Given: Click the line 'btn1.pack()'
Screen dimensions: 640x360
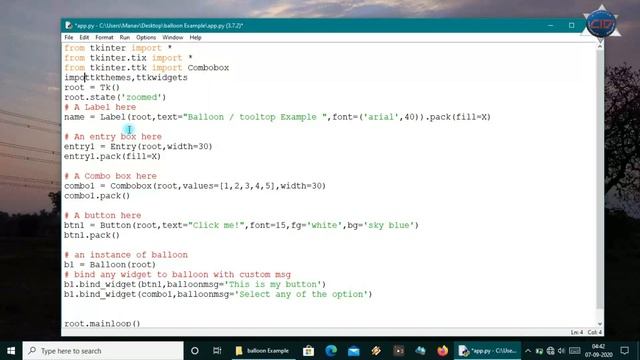Looking at the screenshot, I should [92, 235].
